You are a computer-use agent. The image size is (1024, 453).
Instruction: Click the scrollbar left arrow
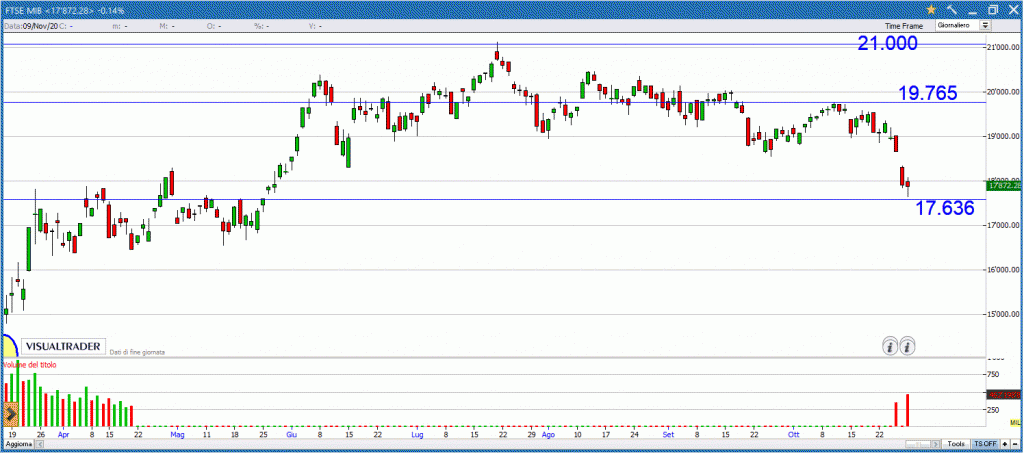pos(39,444)
